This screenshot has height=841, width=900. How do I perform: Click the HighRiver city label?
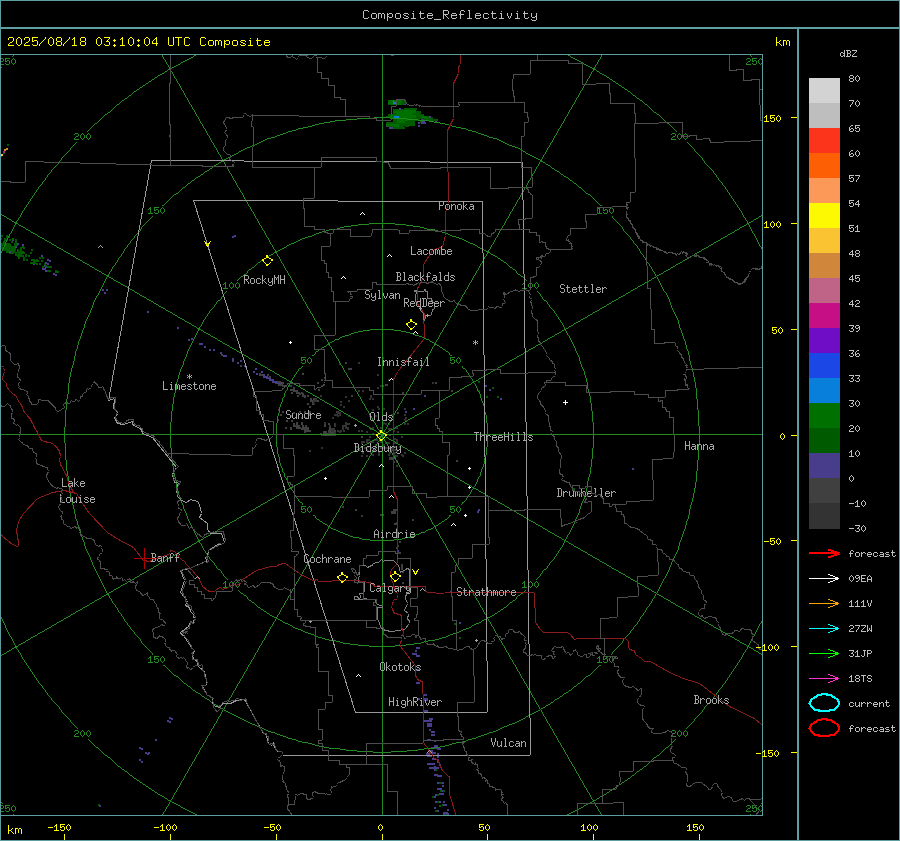coord(414,702)
